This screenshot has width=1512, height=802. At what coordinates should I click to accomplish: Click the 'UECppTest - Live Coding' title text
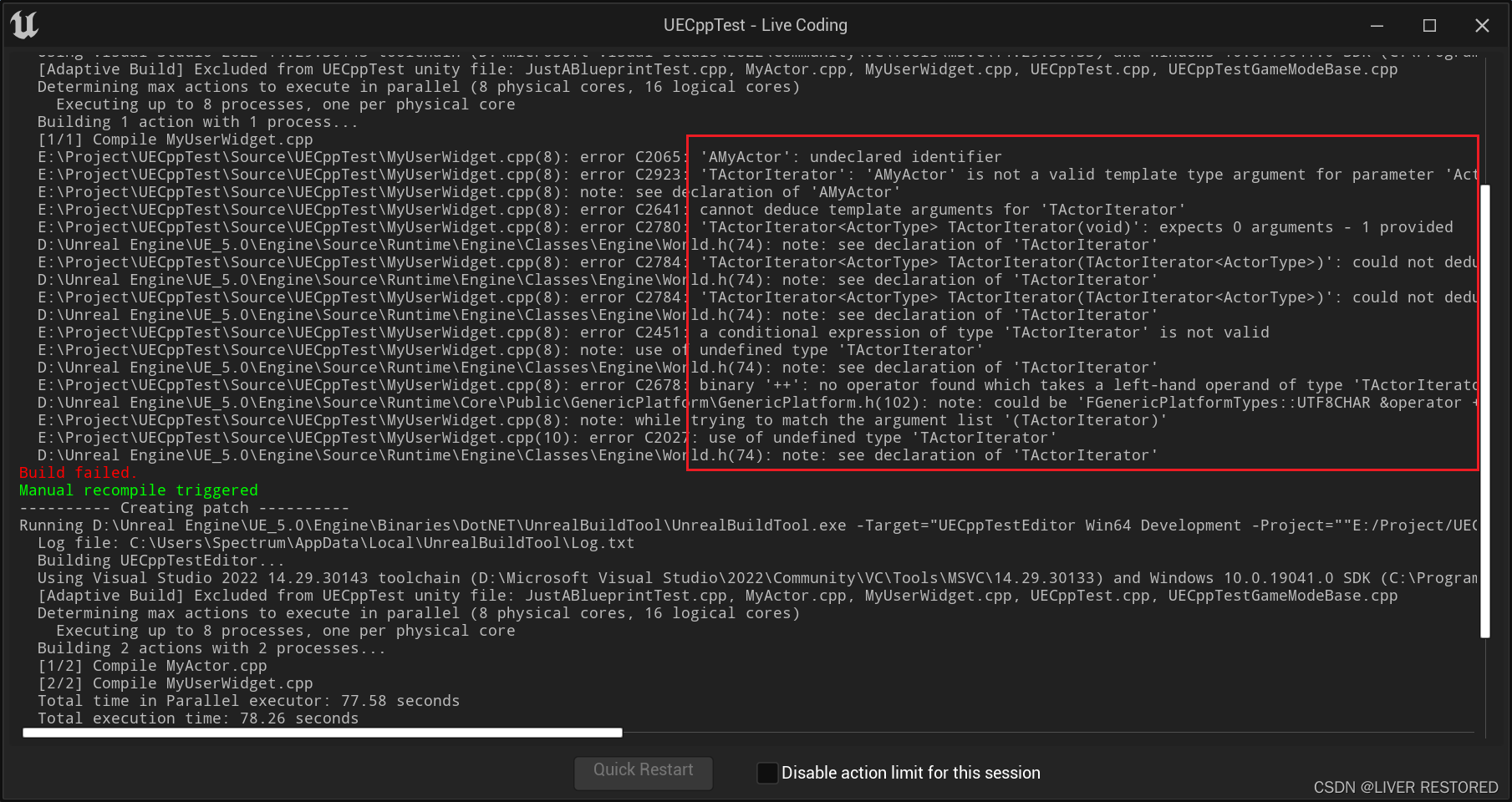(755, 25)
